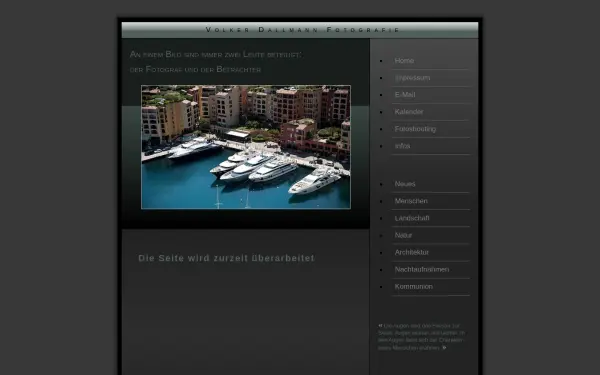Screen dimensions: 600x375
Task: View the Landschaft gallery
Action: 412,218
